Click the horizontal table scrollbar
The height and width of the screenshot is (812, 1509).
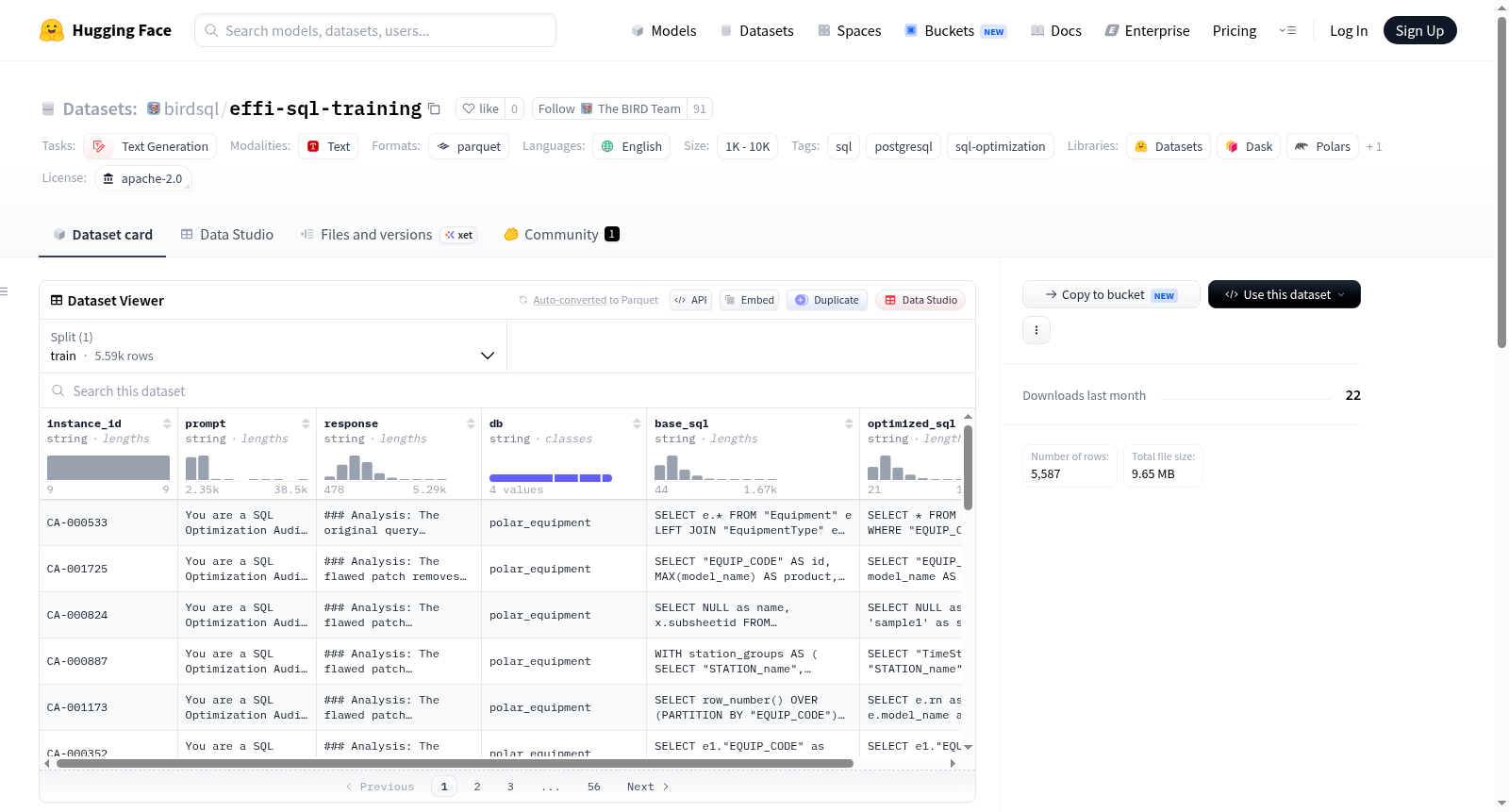point(455,763)
